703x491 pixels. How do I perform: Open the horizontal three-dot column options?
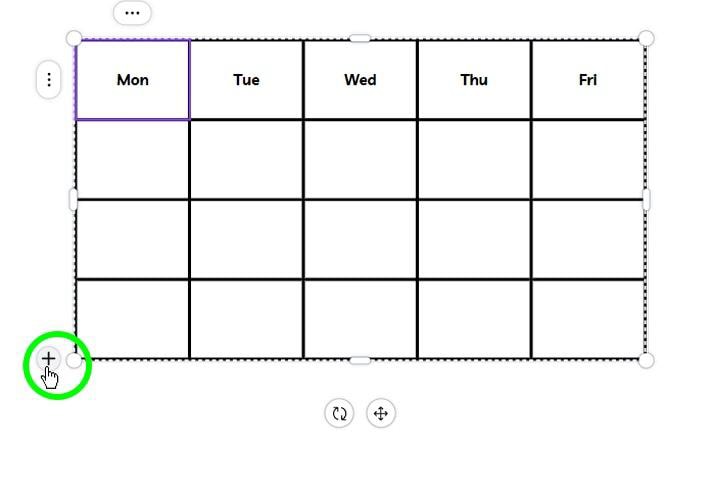click(132, 13)
